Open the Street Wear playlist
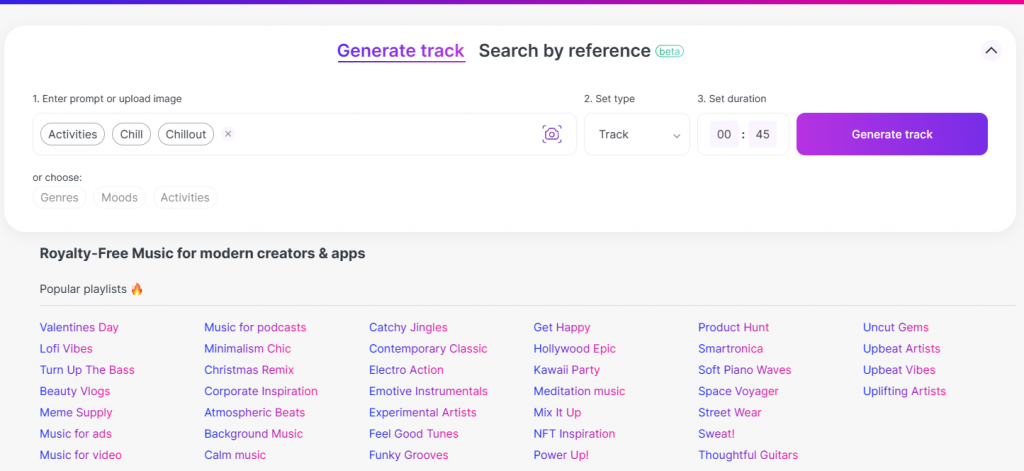 [729, 412]
